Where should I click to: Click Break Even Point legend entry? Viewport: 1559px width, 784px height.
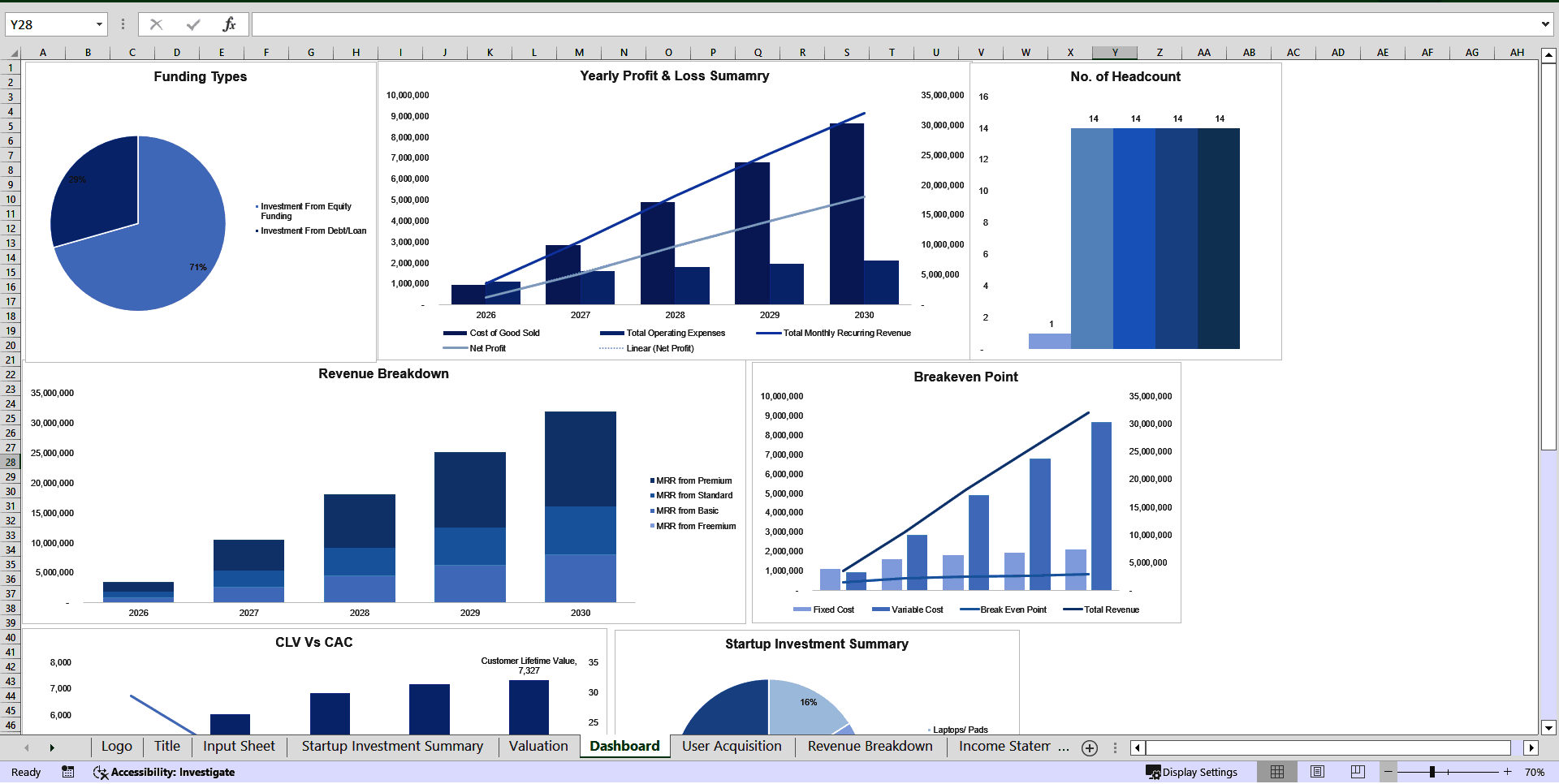point(1004,610)
